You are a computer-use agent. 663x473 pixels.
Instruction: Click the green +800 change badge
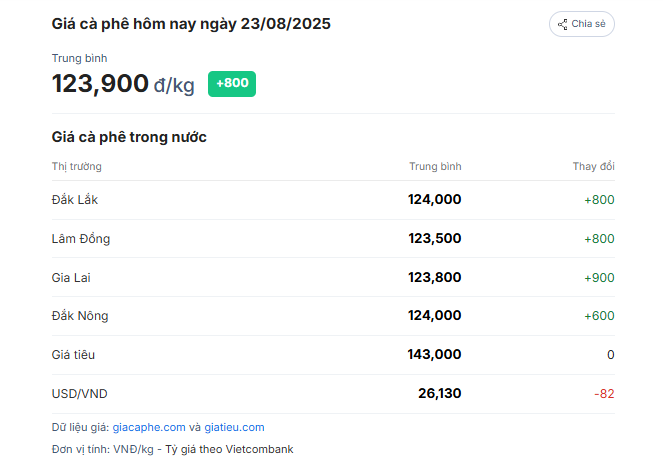(x=232, y=84)
